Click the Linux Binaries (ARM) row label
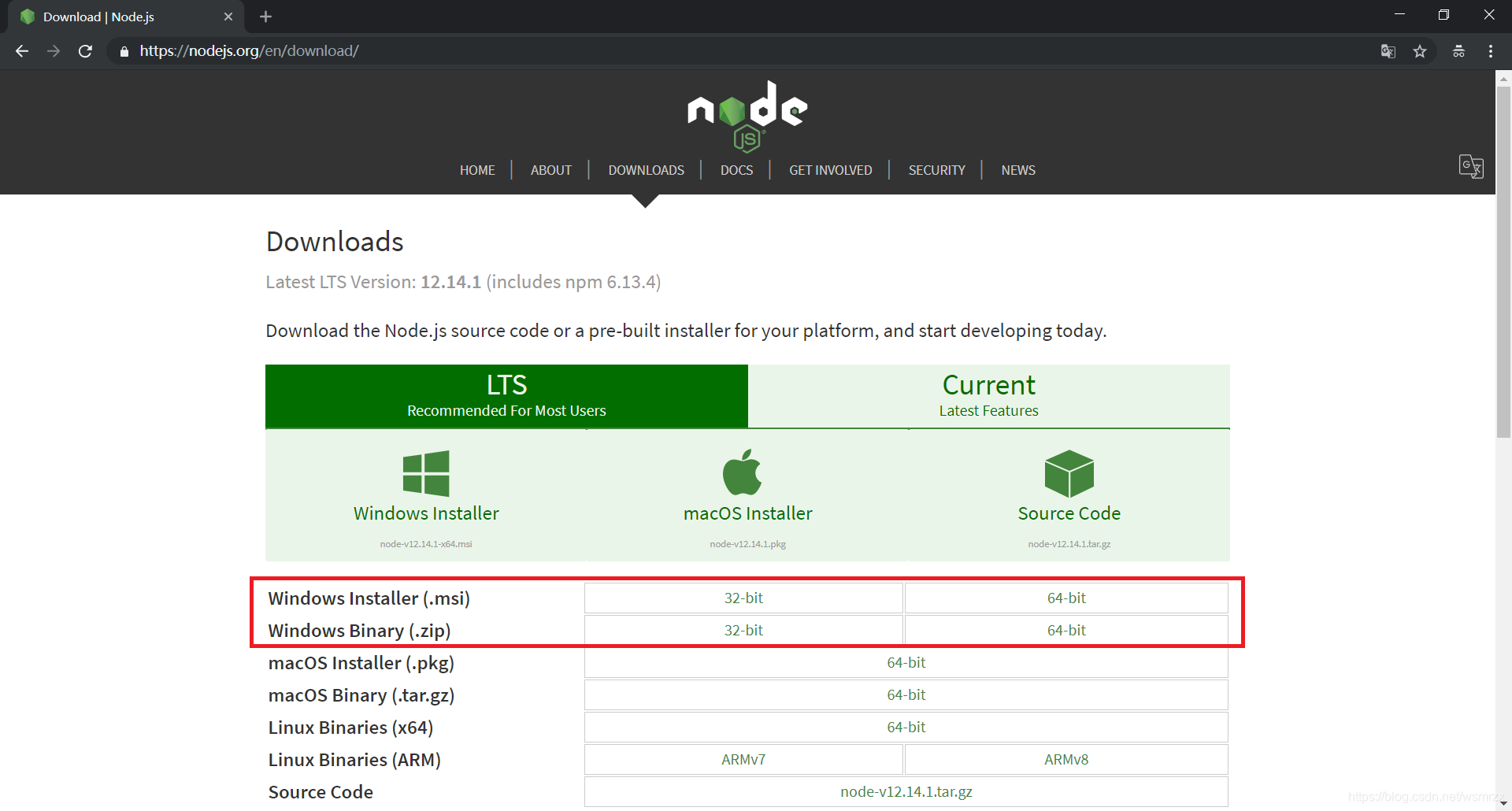Image resolution: width=1512 pixels, height=811 pixels. tap(354, 760)
